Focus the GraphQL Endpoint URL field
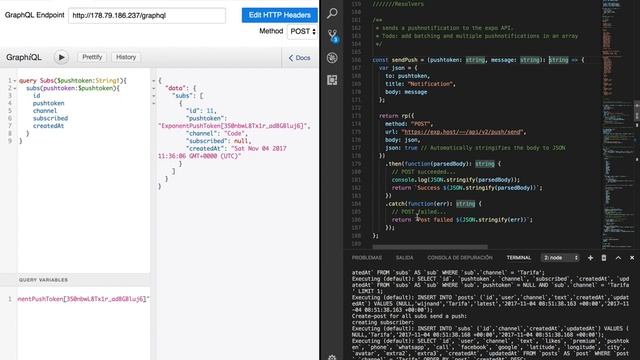The width and height of the screenshot is (640, 360). point(147,16)
